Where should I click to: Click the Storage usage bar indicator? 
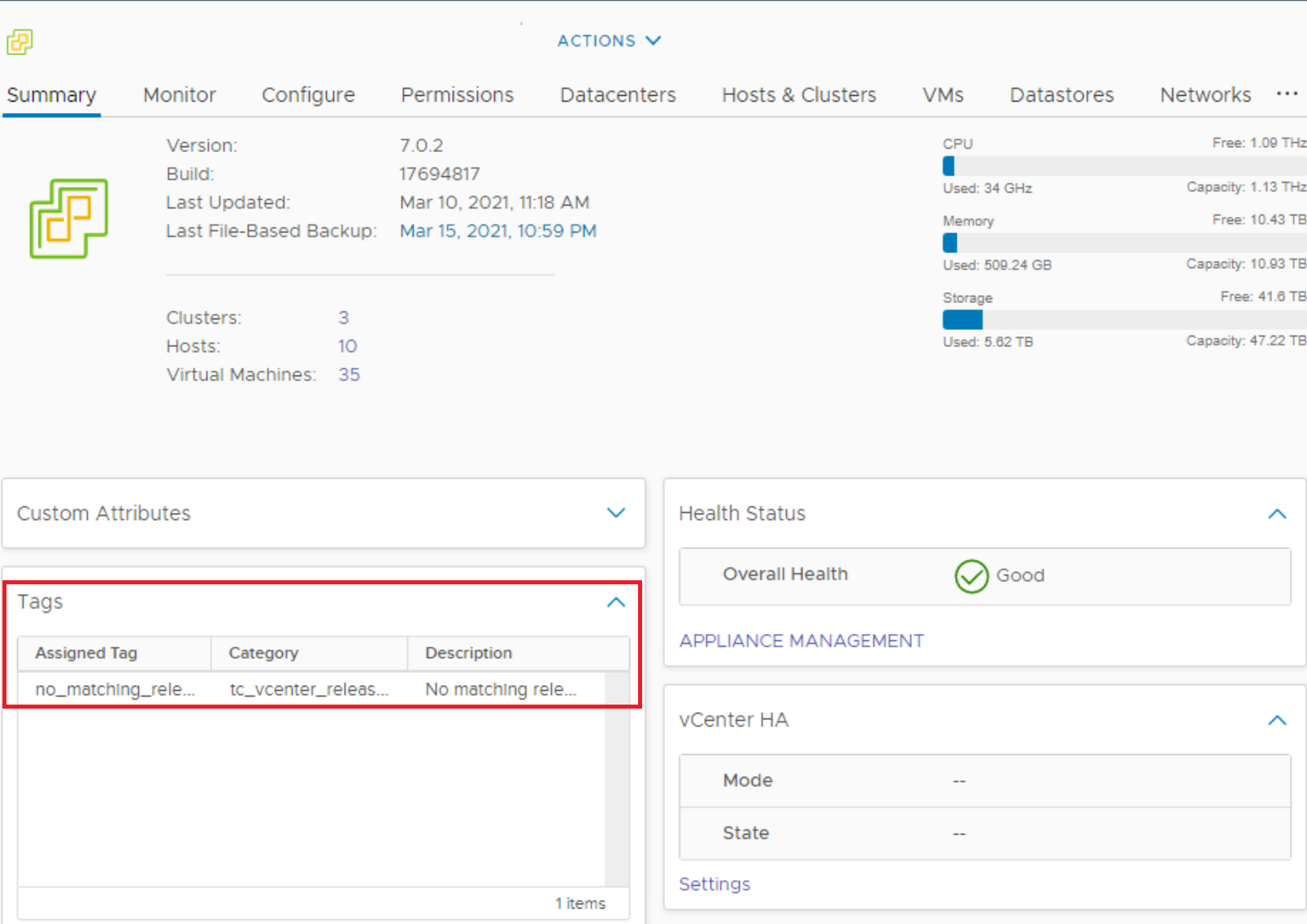pos(962,319)
